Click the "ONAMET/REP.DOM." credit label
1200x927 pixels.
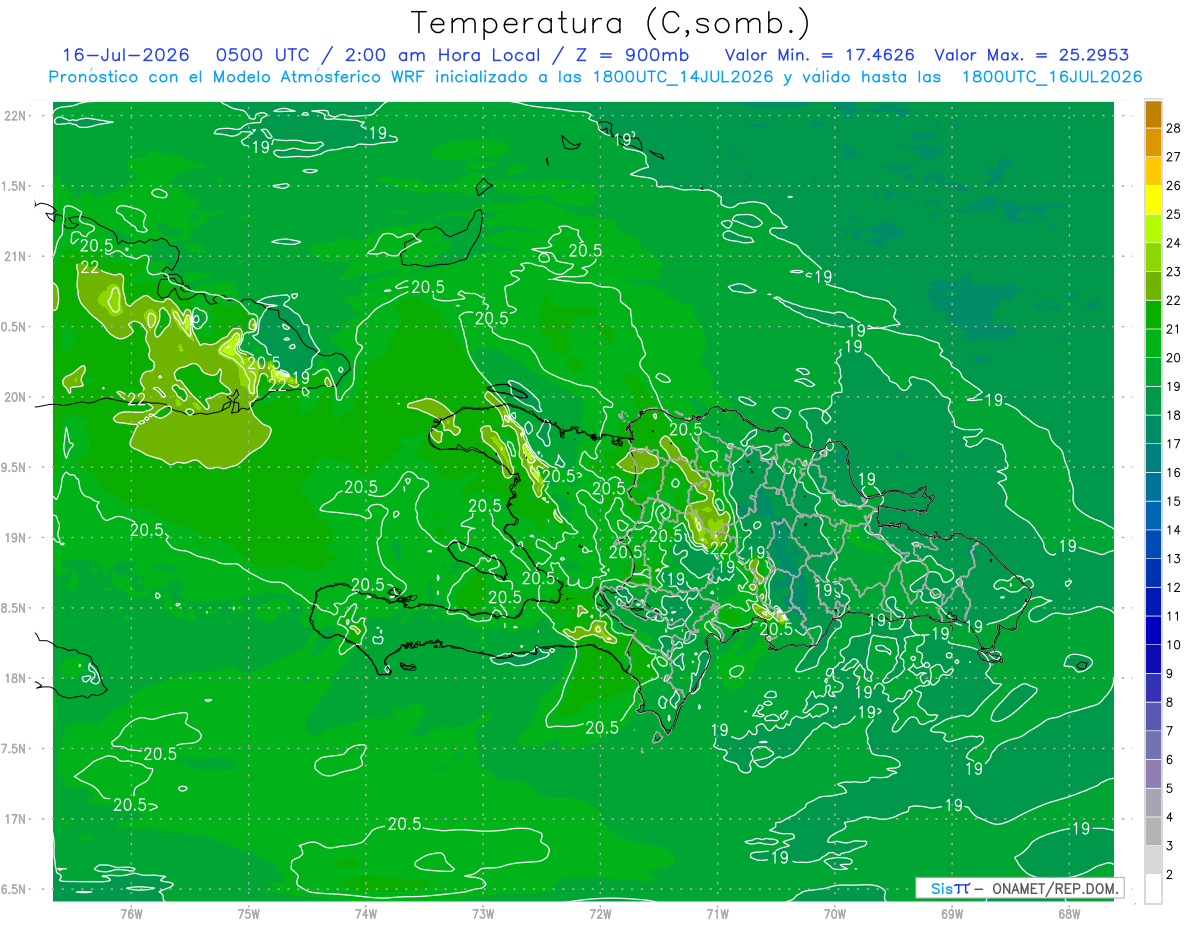[1056, 888]
